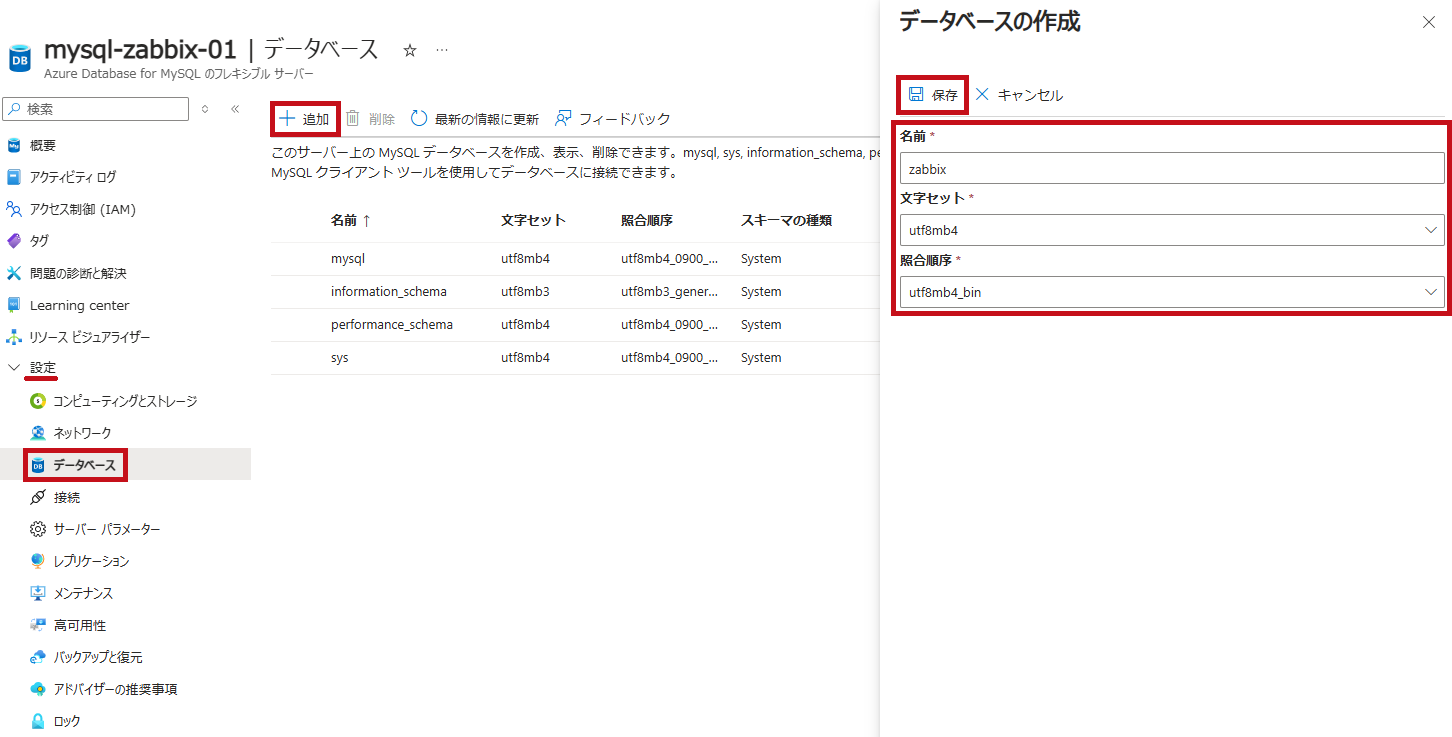Select the information_schema database row

(x=575, y=292)
